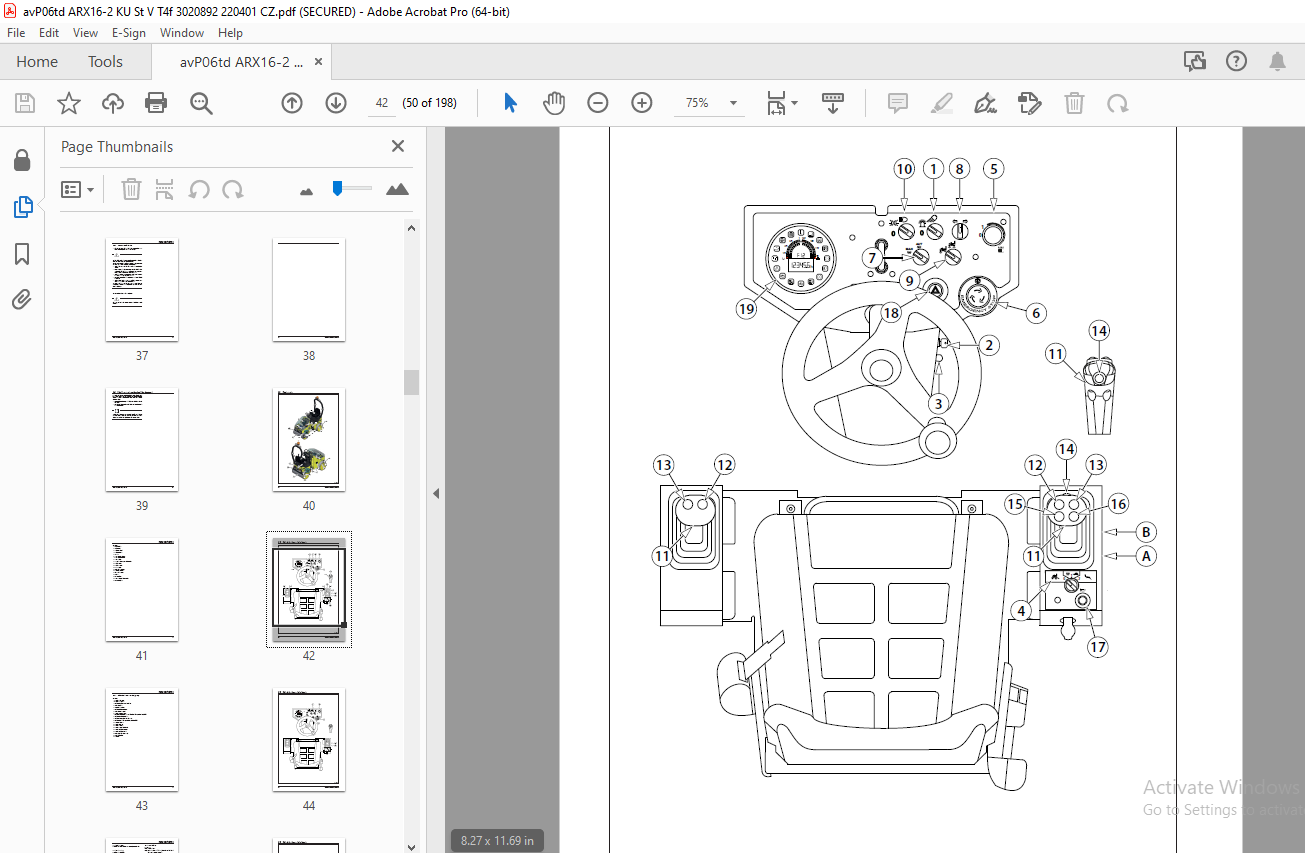The height and width of the screenshot is (853, 1305).
Task: Collapse the navigation pane with side arrow
Action: [x=436, y=494]
